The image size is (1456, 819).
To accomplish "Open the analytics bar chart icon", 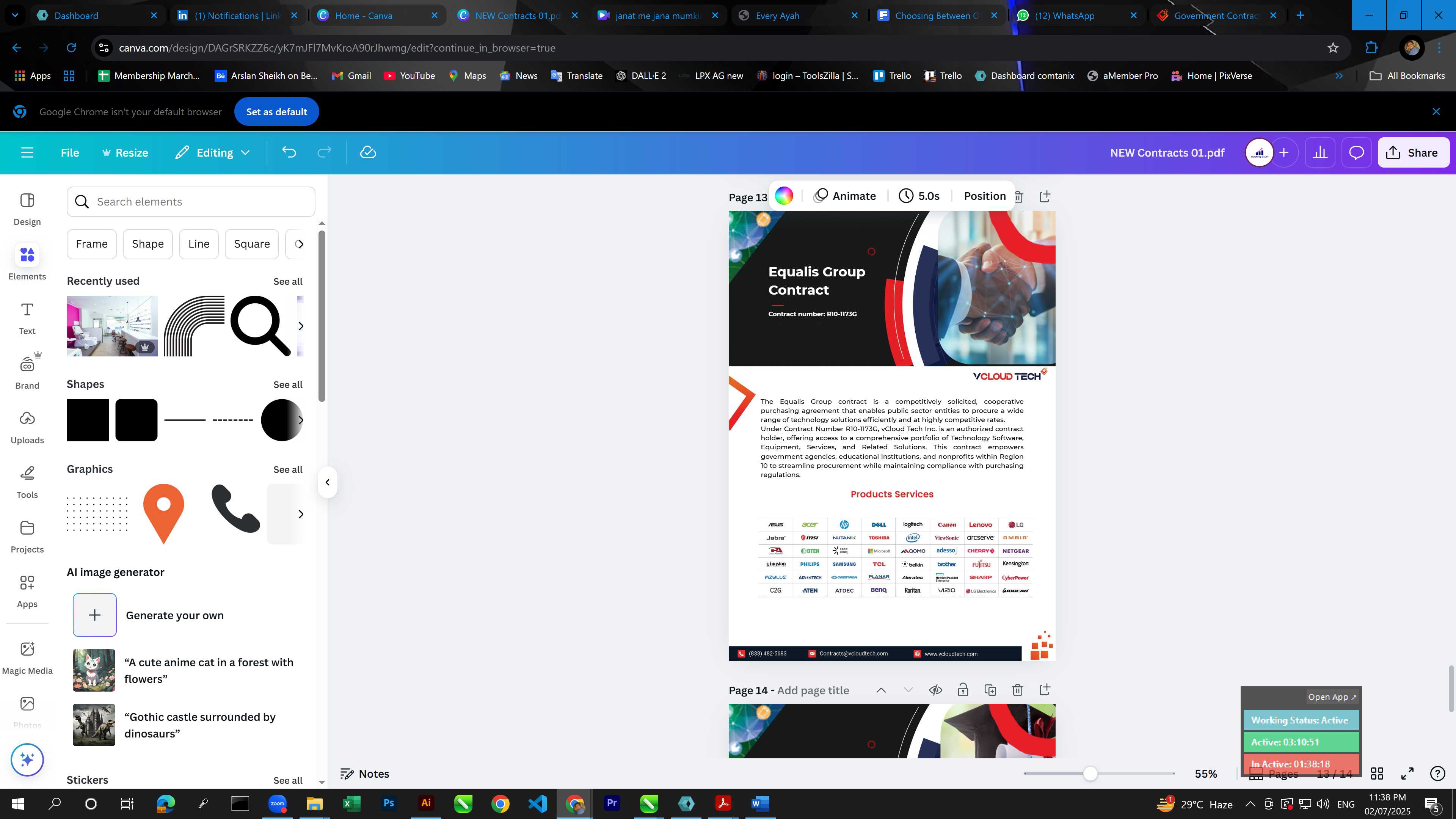I will 1320,152.
